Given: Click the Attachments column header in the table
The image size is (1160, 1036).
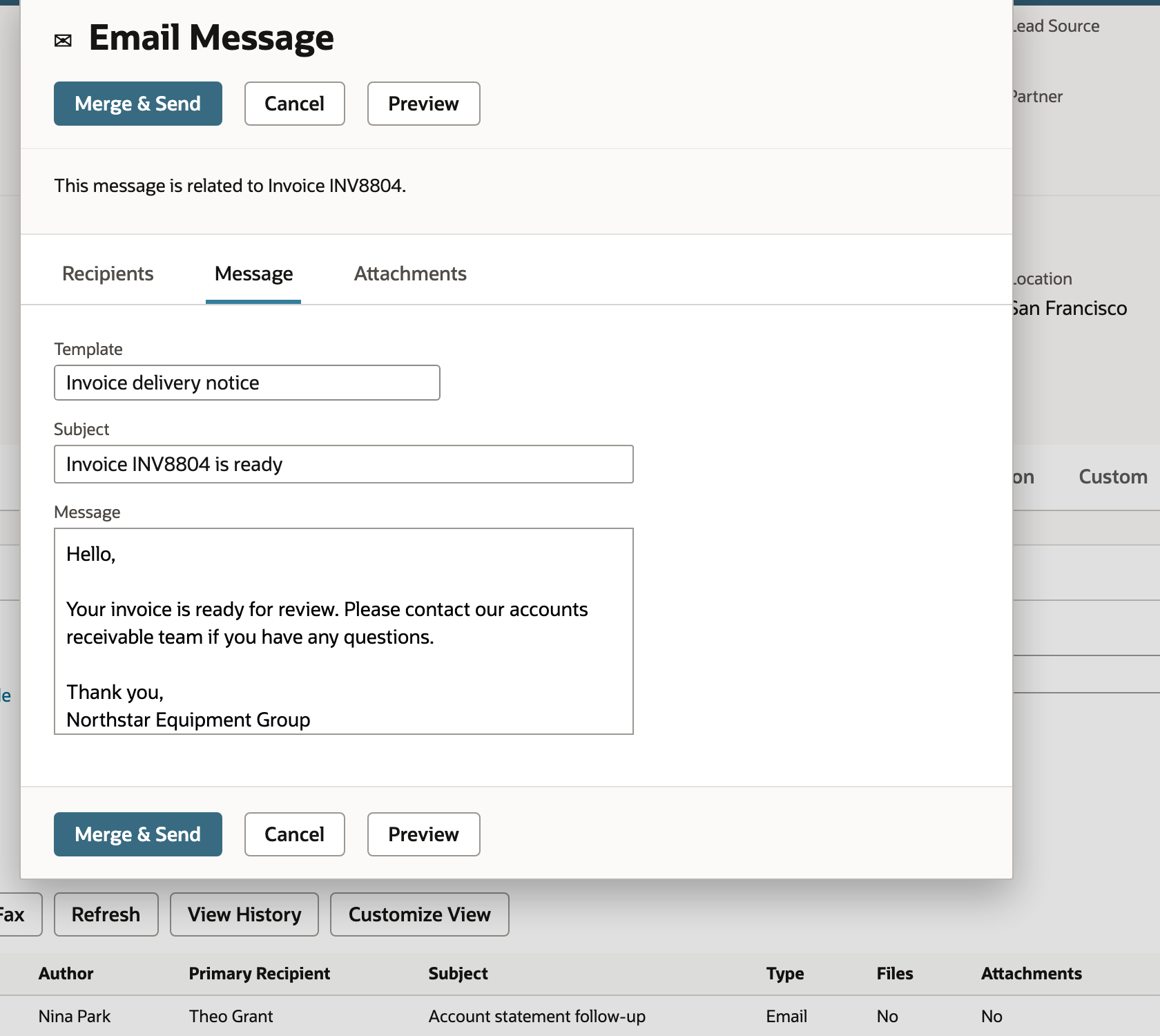Looking at the screenshot, I should click(1032, 973).
